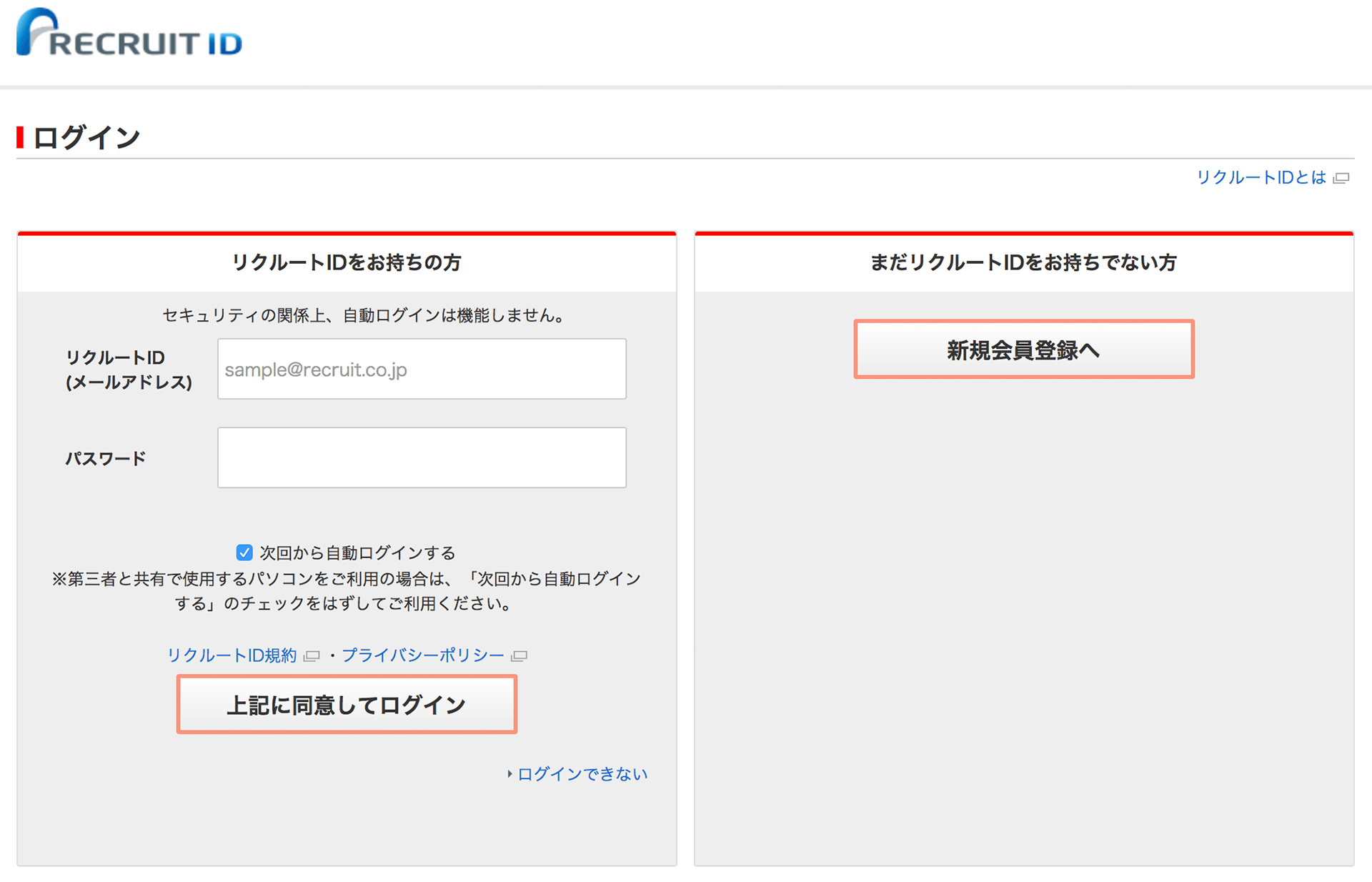Image resolution: width=1372 pixels, height=882 pixels.
Task: Uncheck 次回から自動ログインする checkbox
Action: pyautogui.click(x=244, y=553)
